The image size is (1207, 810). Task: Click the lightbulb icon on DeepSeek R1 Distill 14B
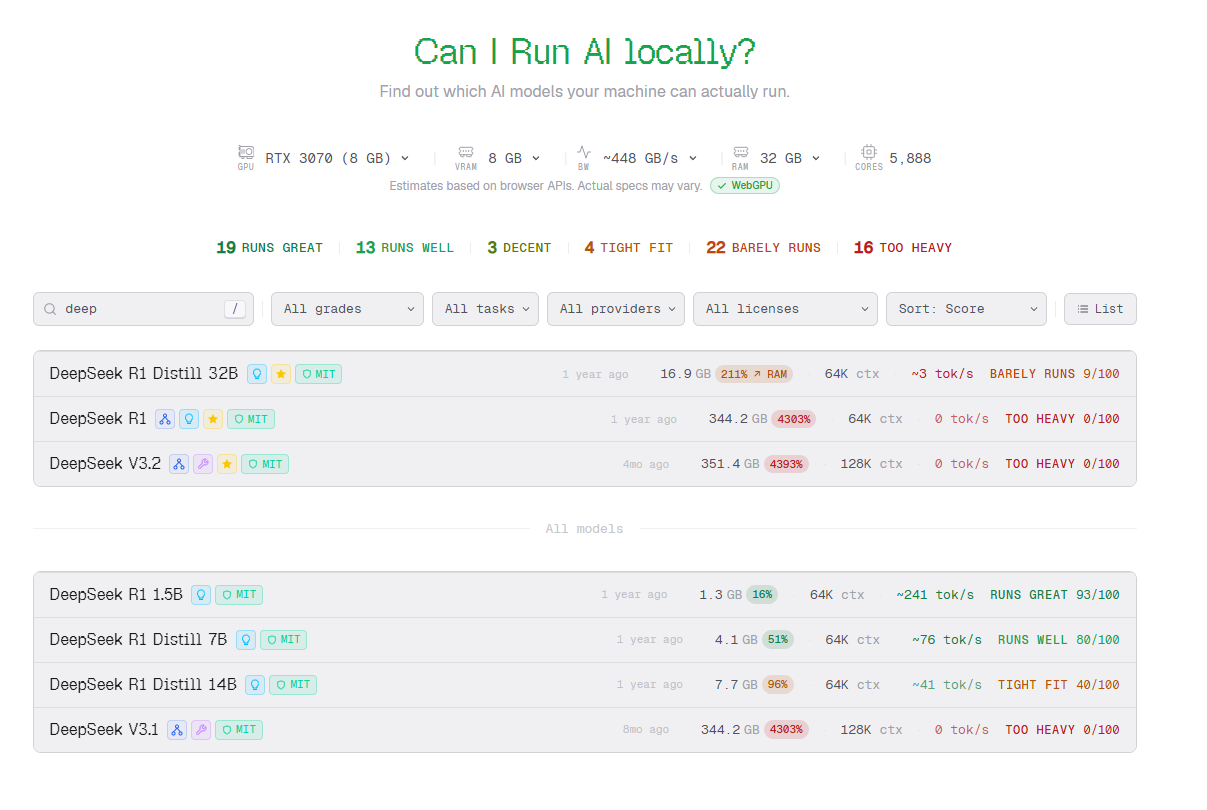[255, 685]
